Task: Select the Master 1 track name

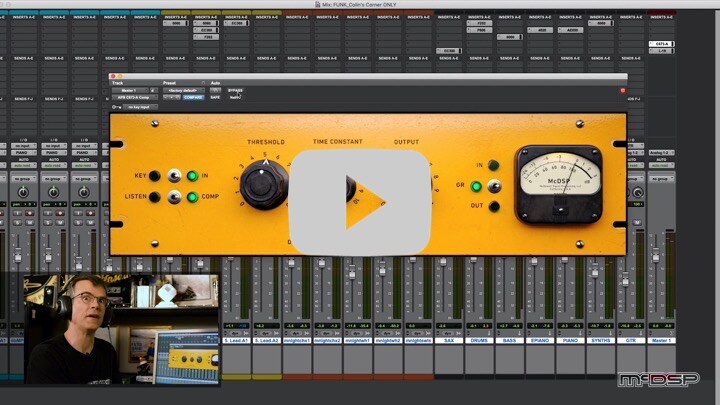Action: (661, 341)
